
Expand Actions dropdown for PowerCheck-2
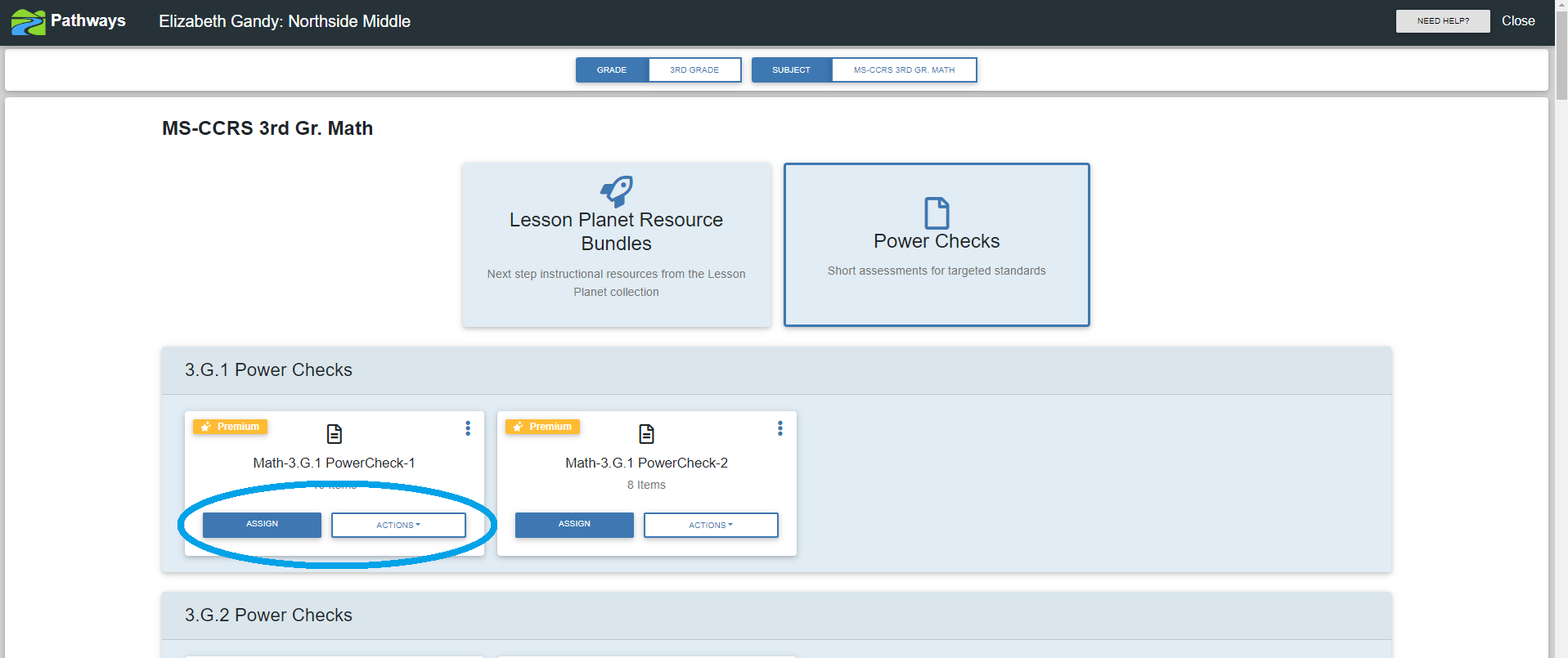coord(711,525)
